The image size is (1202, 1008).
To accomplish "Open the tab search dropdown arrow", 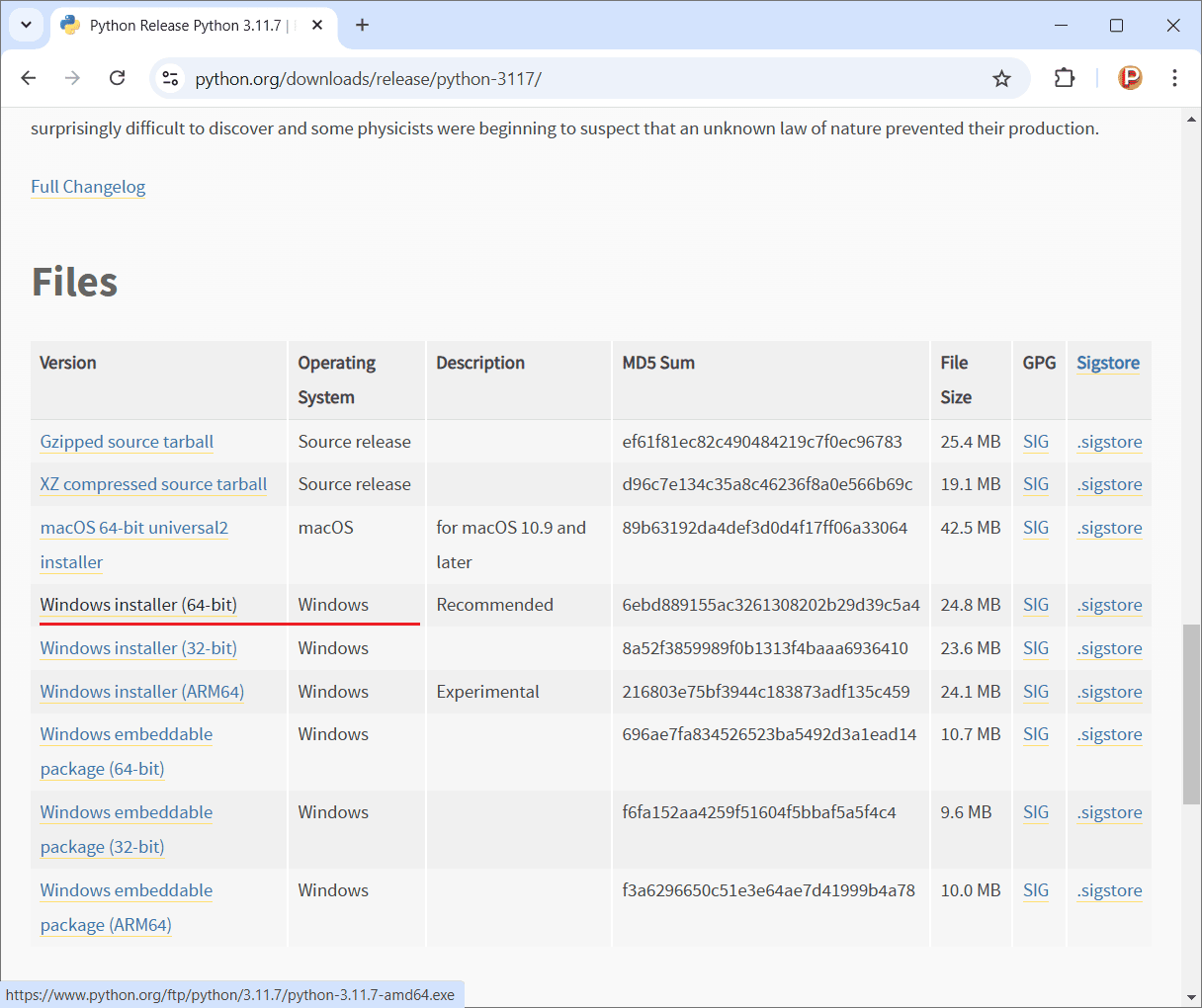I will pyautogui.click(x=26, y=25).
